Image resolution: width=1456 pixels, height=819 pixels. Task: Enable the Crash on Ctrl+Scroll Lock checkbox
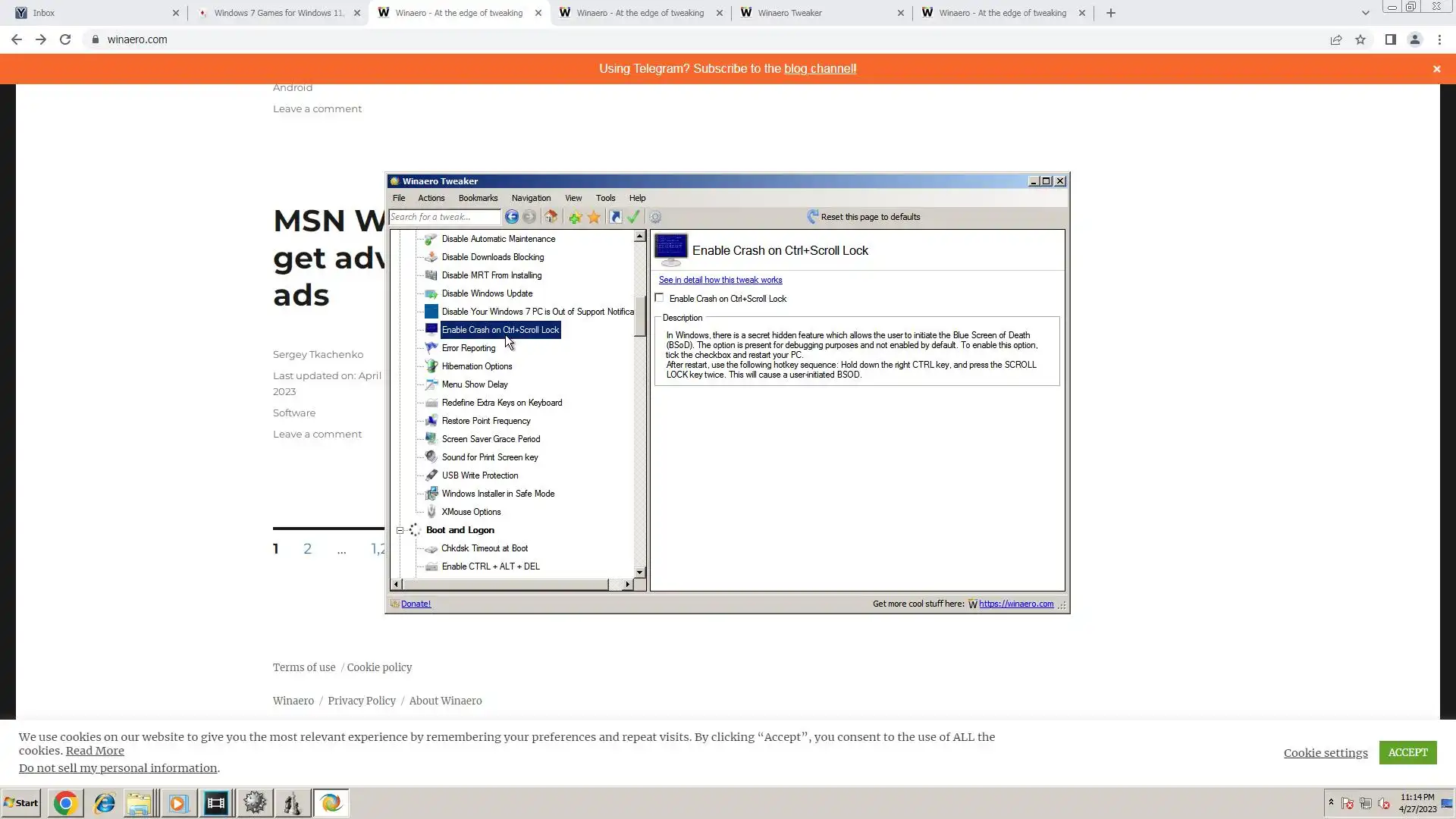(x=660, y=298)
